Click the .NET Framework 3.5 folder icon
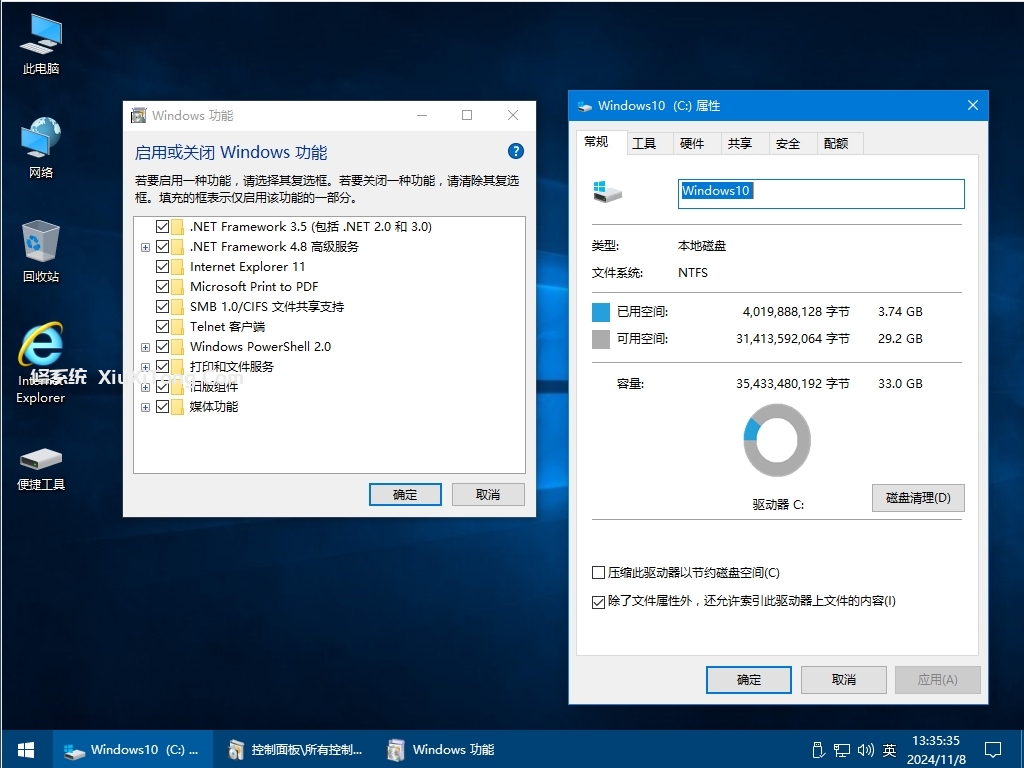The height and width of the screenshot is (768, 1024). click(x=177, y=227)
